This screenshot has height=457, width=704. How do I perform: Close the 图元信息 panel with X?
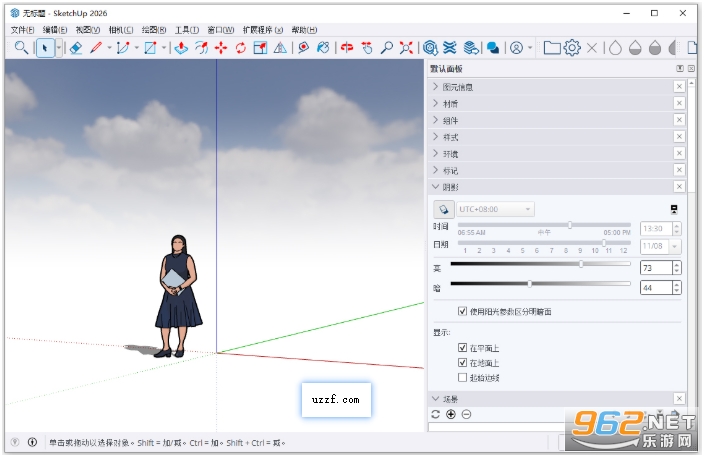coord(679,87)
